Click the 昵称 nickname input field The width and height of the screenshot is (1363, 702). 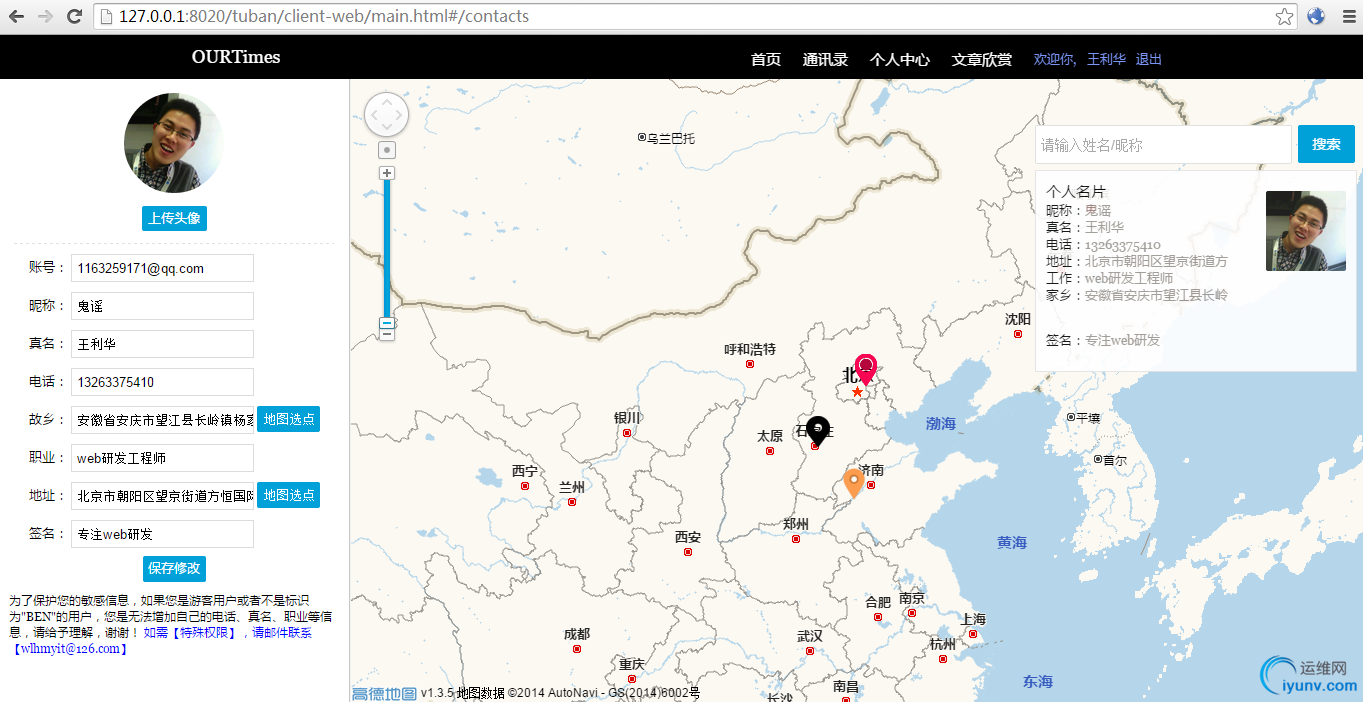point(162,306)
